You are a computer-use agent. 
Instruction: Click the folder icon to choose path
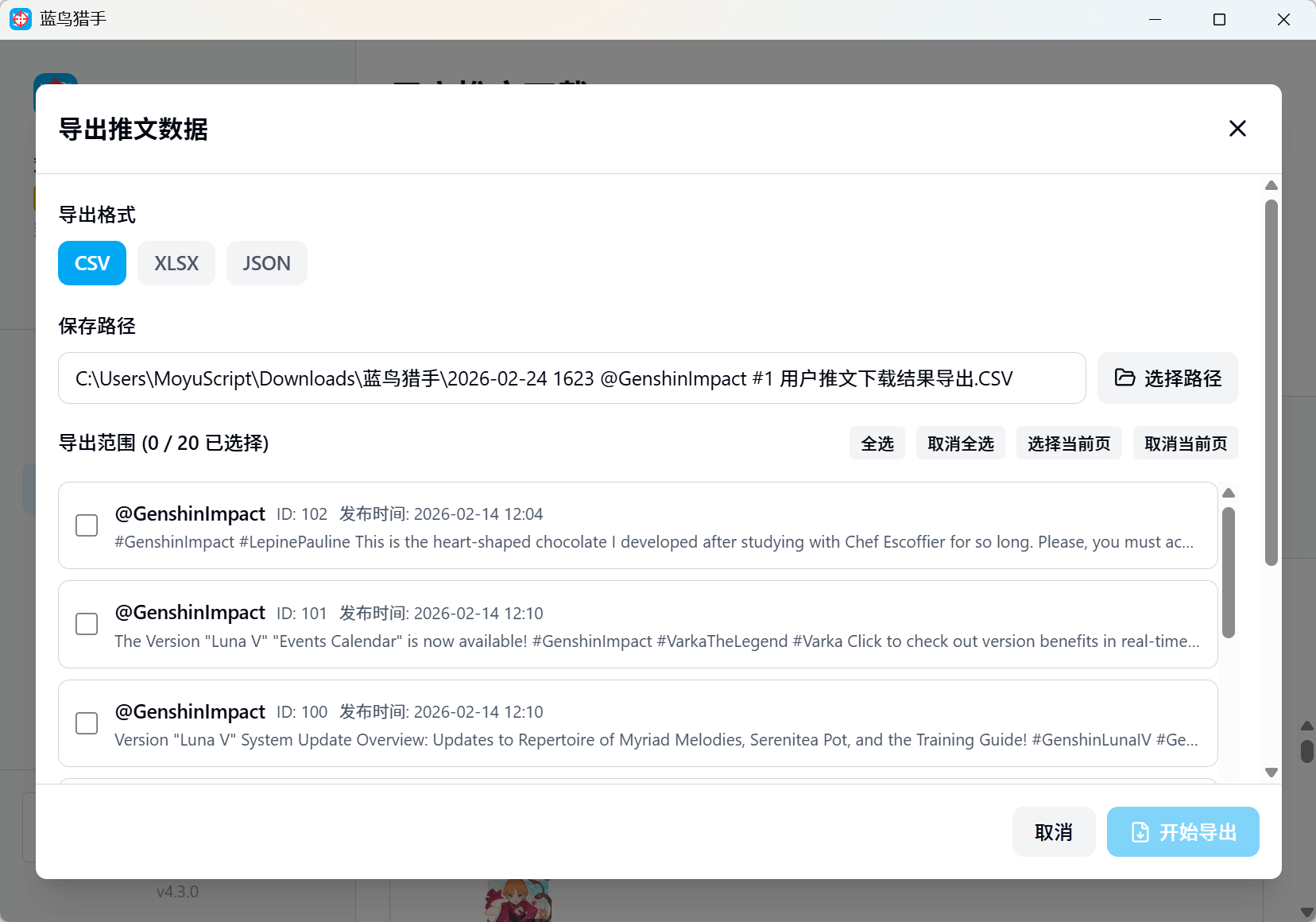tap(1124, 378)
